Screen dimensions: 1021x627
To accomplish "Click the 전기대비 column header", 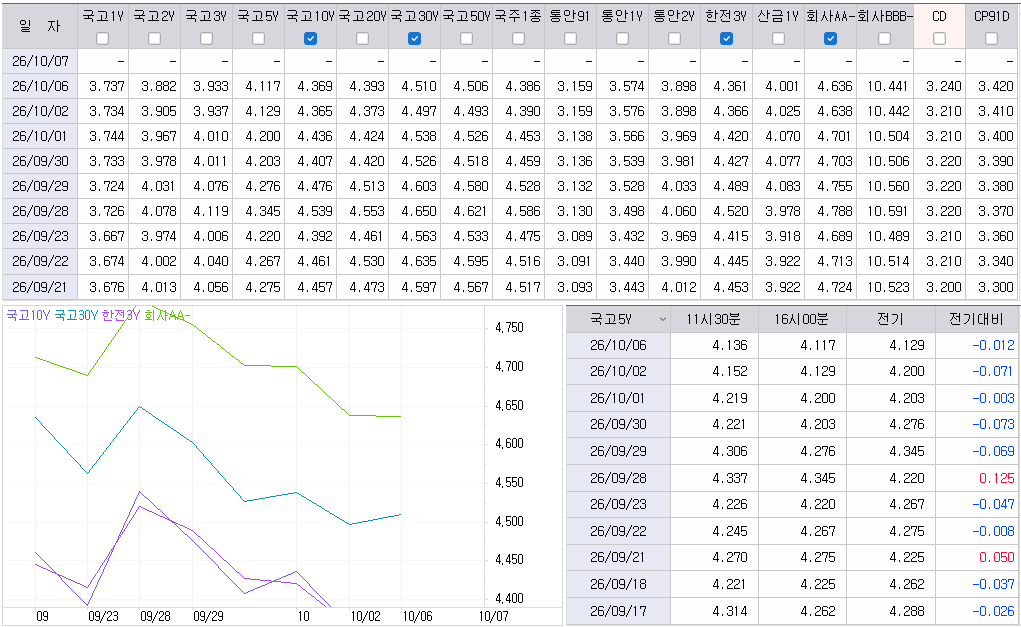I will 977,319.
